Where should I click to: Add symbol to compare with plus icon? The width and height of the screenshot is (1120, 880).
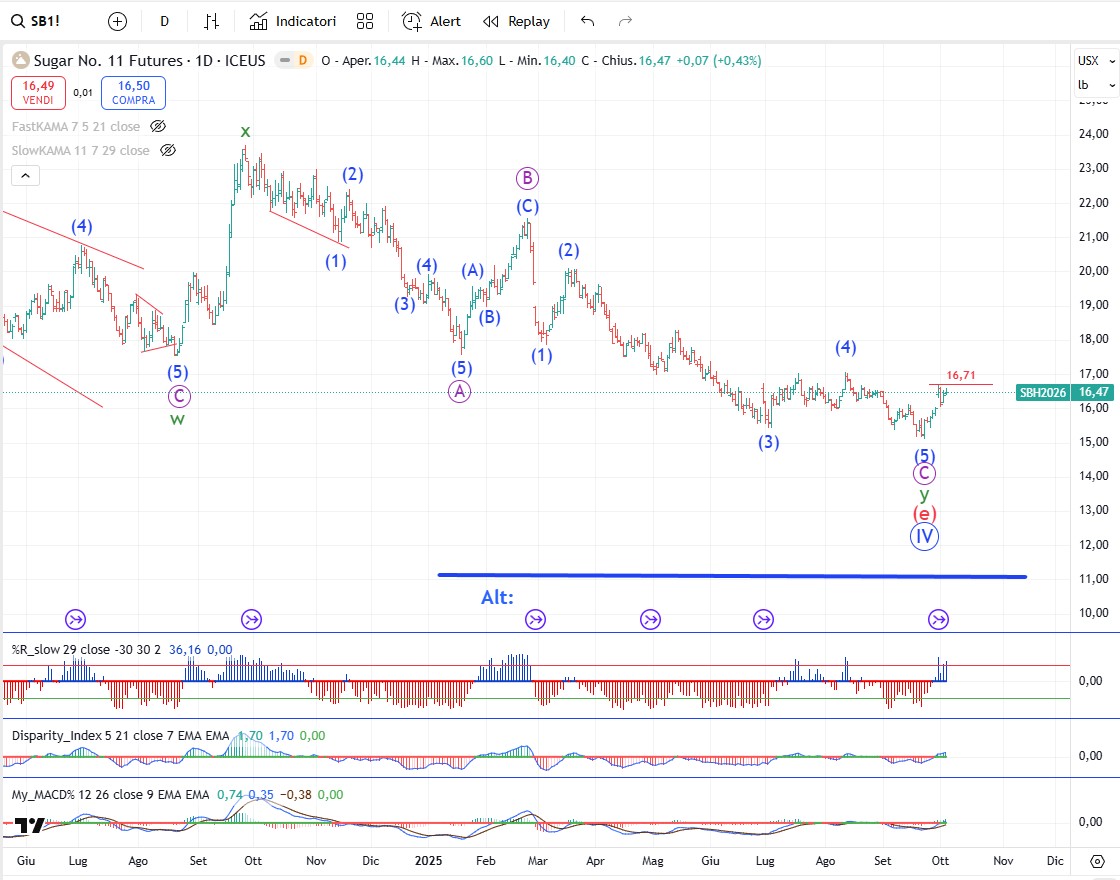(x=117, y=21)
